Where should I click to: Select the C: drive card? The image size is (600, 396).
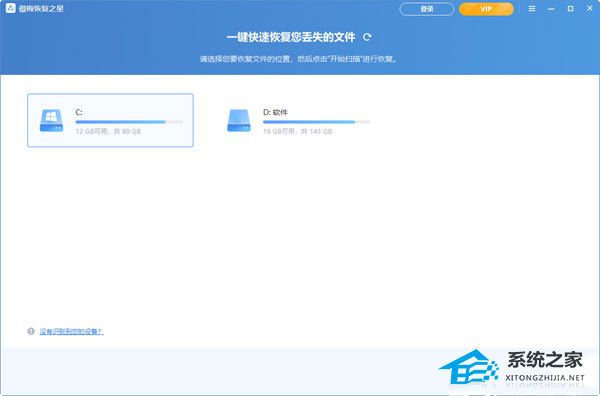pyautogui.click(x=110, y=120)
